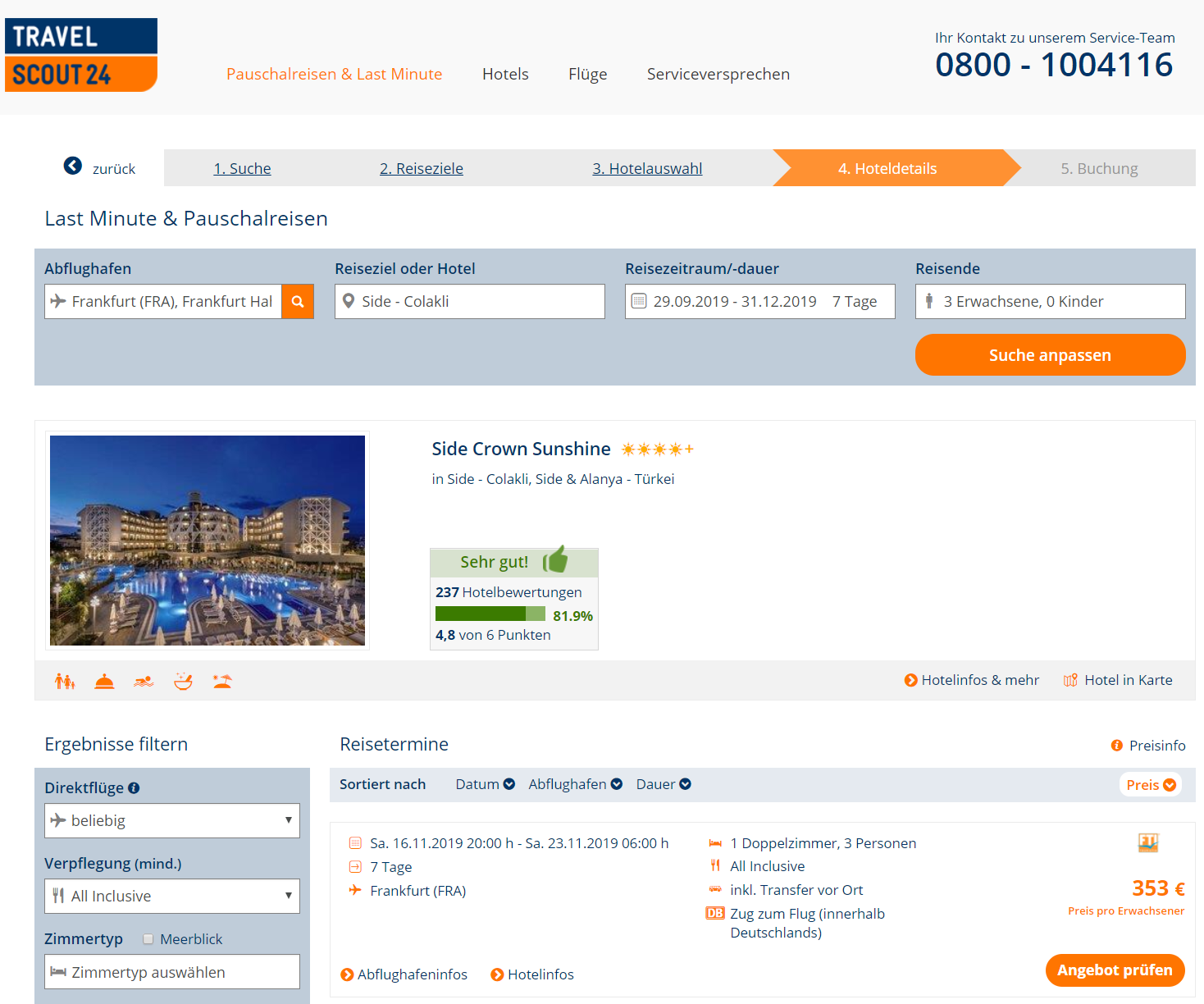Open the Direktflüge dropdown showing beliebig
Image resolution: width=1204 pixels, height=1004 pixels.
point(172,820)
